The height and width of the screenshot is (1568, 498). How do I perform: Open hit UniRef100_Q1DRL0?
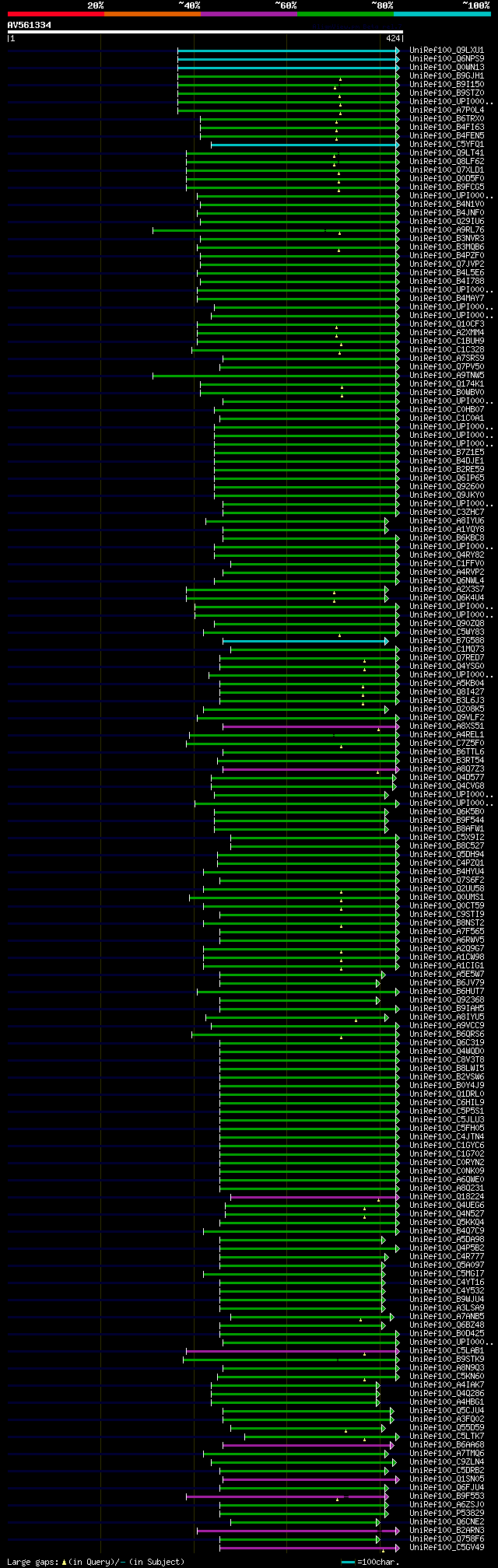click(x=447, y=1094)
